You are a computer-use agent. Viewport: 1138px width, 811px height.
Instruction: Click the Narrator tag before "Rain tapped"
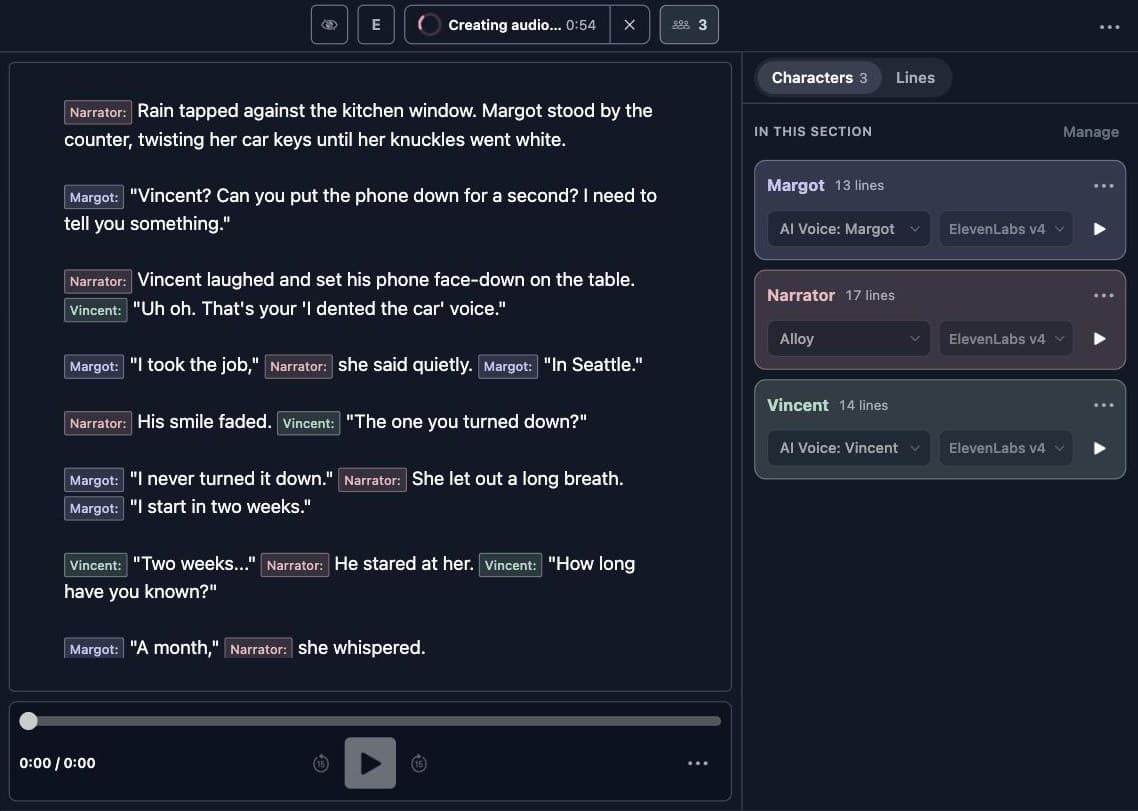[x=98, y=113]
